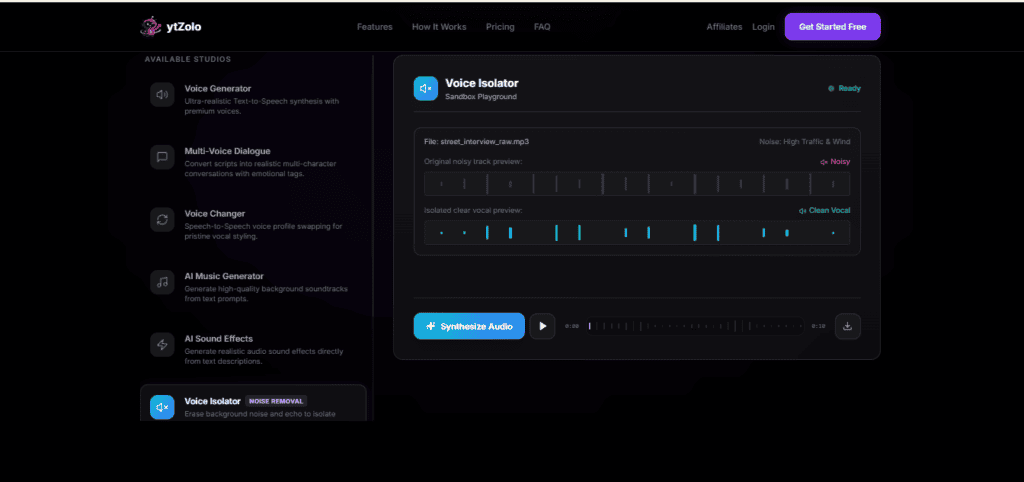Seek within the playback progress bar
The image size is (1024, 482).
[695, 327]
